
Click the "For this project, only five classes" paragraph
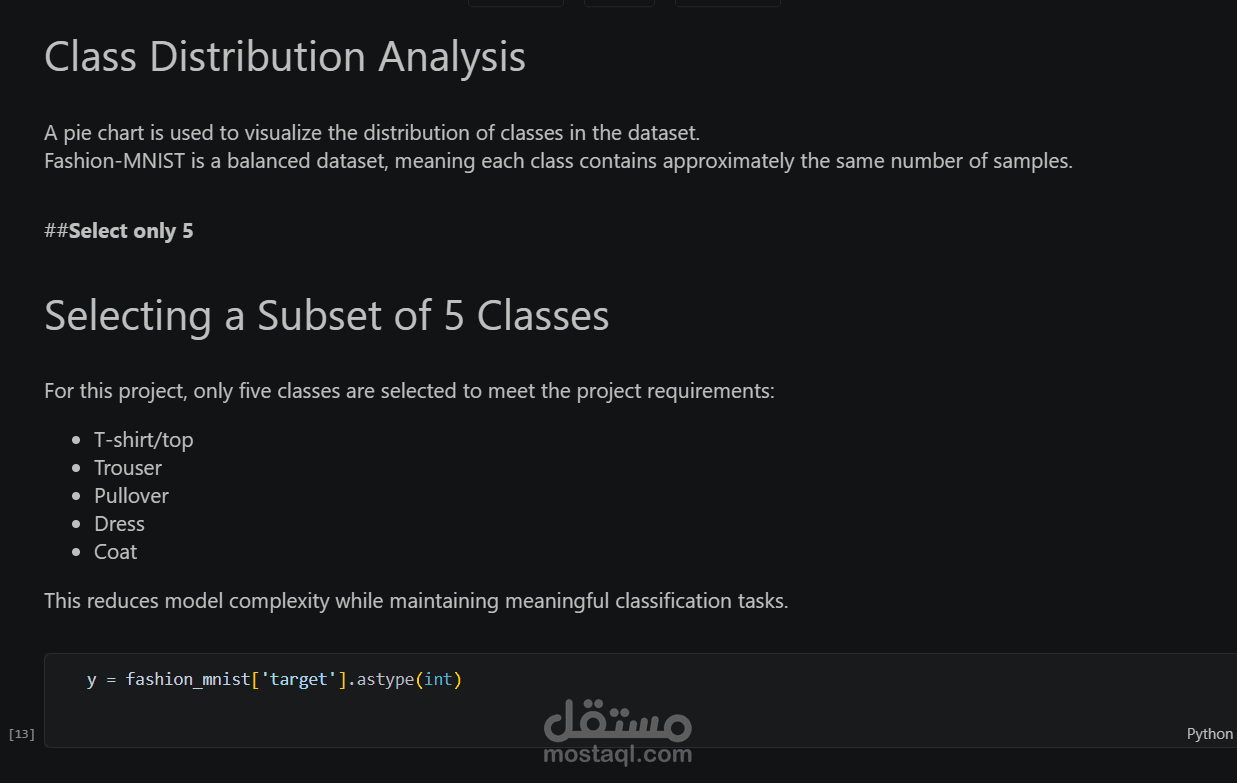[x=409, y=391]
